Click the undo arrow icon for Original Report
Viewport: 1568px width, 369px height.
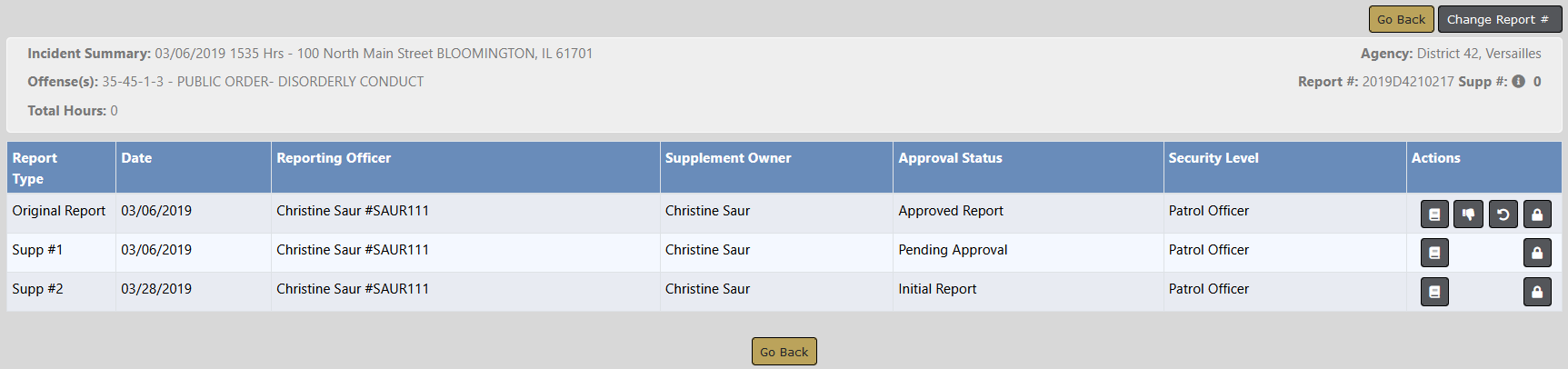point(1503,214)
